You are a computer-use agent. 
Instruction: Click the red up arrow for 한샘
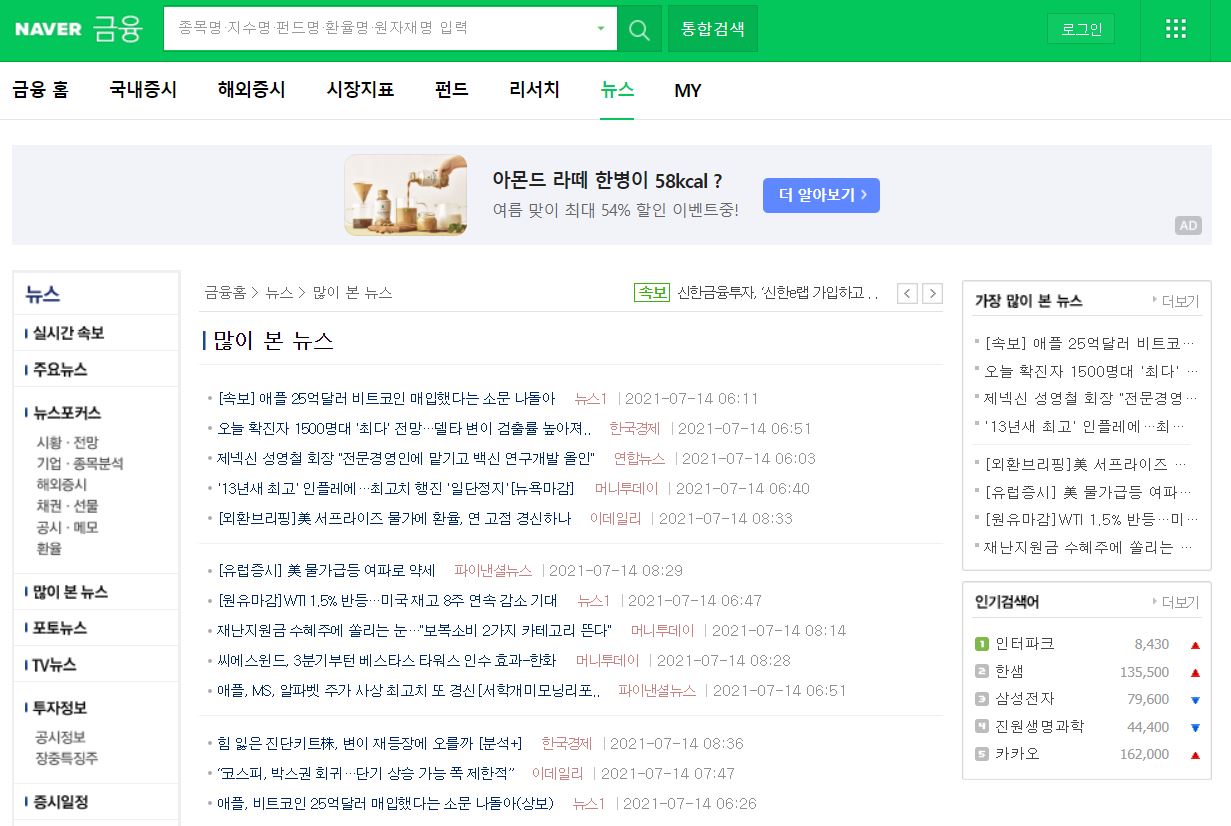coord(1195,673)
